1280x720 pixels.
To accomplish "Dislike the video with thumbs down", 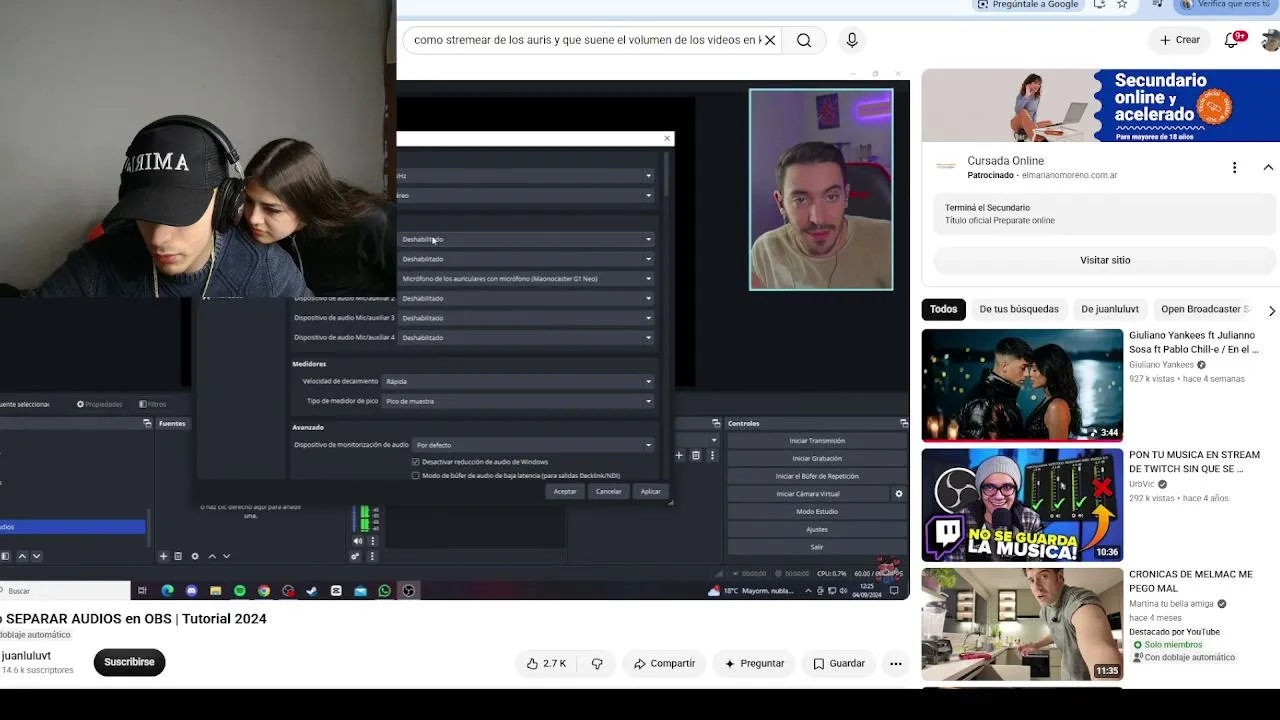I will click(x=597, y=663).
